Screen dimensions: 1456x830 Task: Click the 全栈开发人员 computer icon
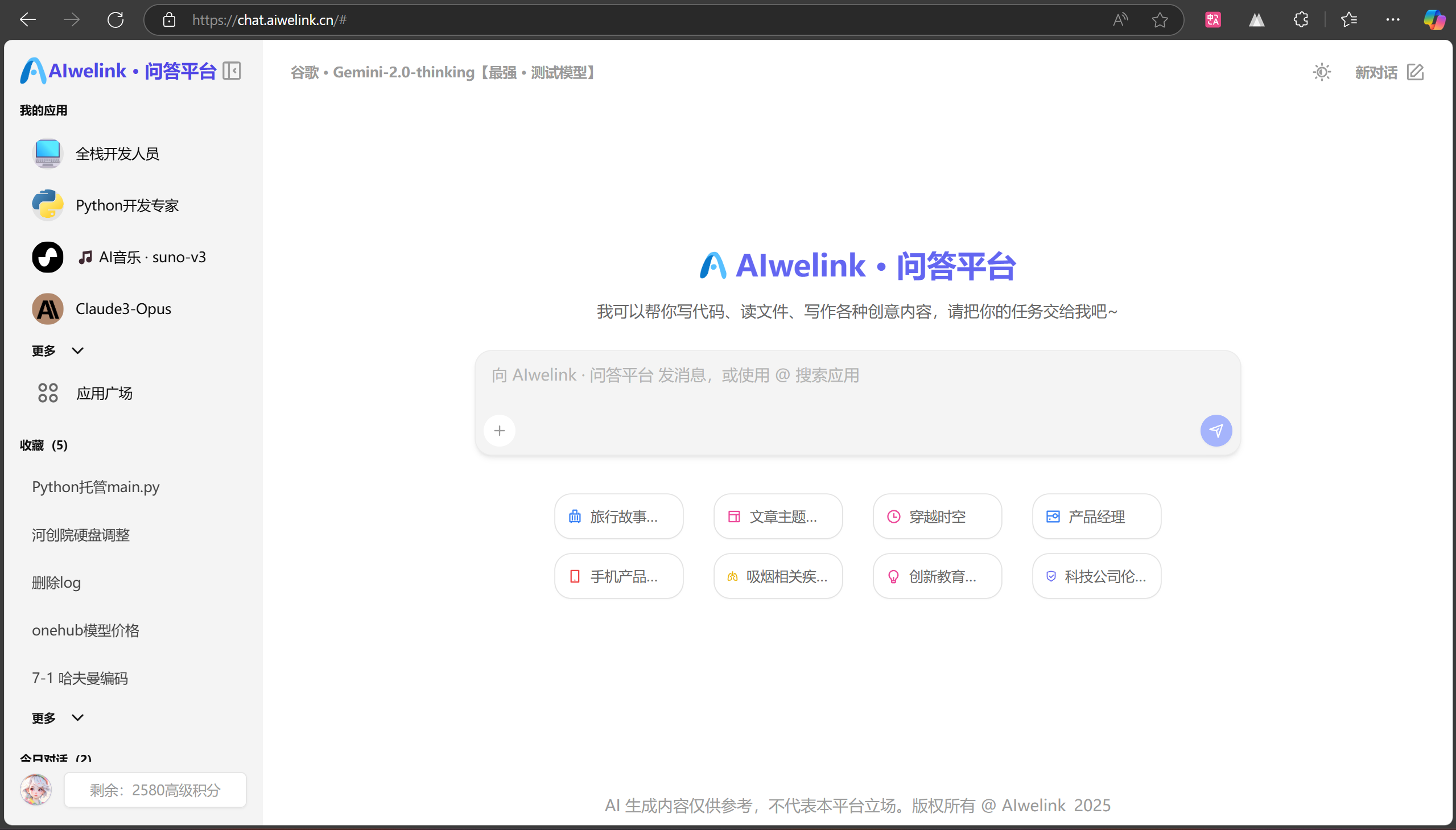(x=47, y=154)
